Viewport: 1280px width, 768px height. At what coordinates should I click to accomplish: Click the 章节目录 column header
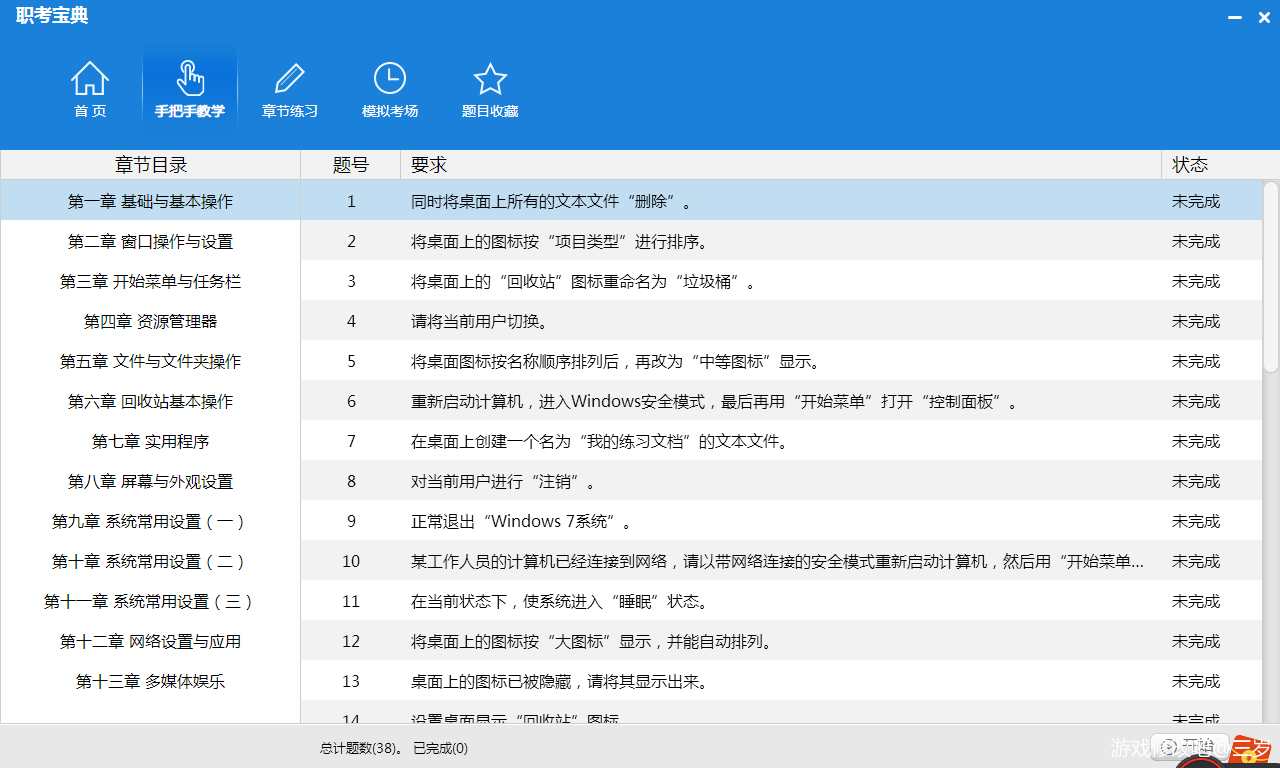pos(150,165)
